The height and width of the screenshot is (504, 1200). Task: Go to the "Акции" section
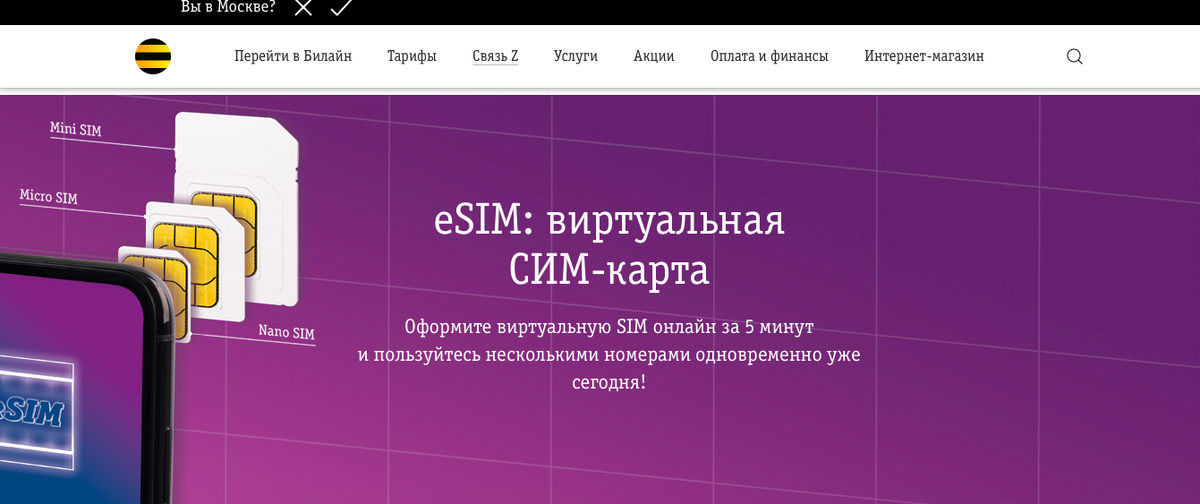pos(654,56)
